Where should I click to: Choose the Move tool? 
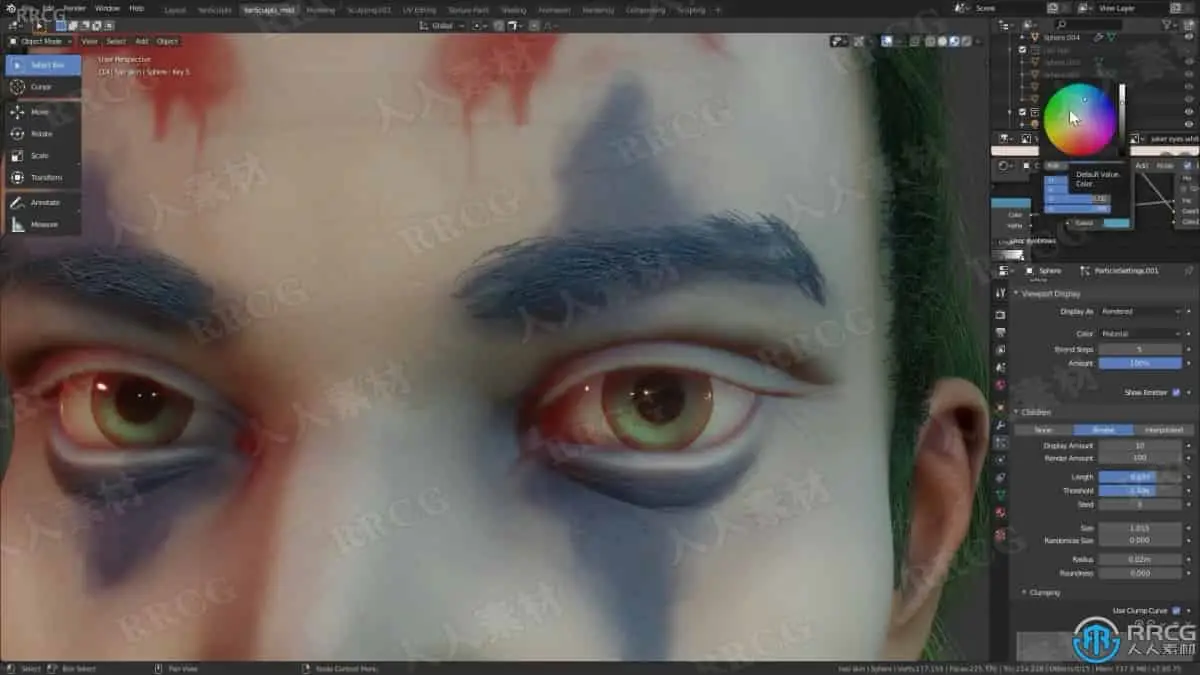point(43,112)
